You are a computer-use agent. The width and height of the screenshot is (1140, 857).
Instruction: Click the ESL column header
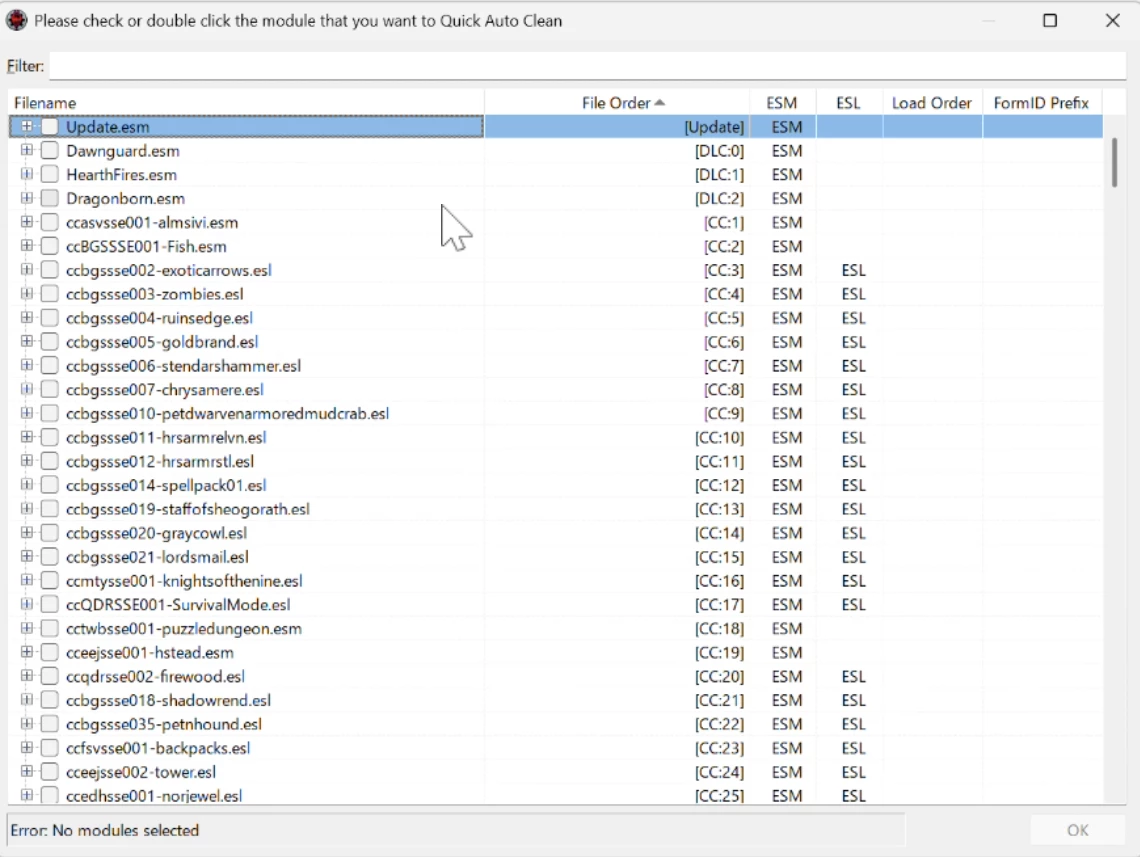pyautogui.click(x=848, y=102)
